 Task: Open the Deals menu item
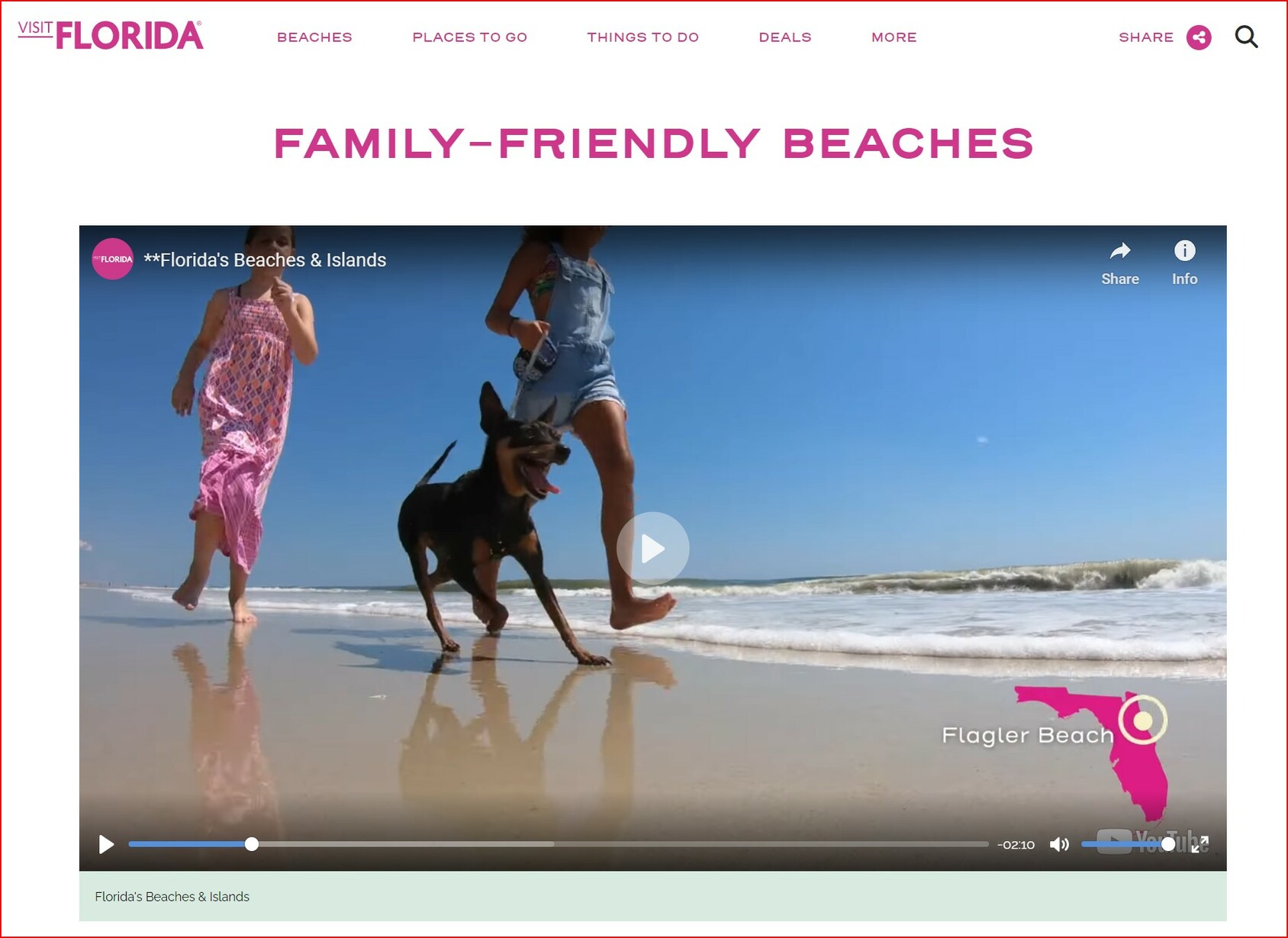(785, 37)
